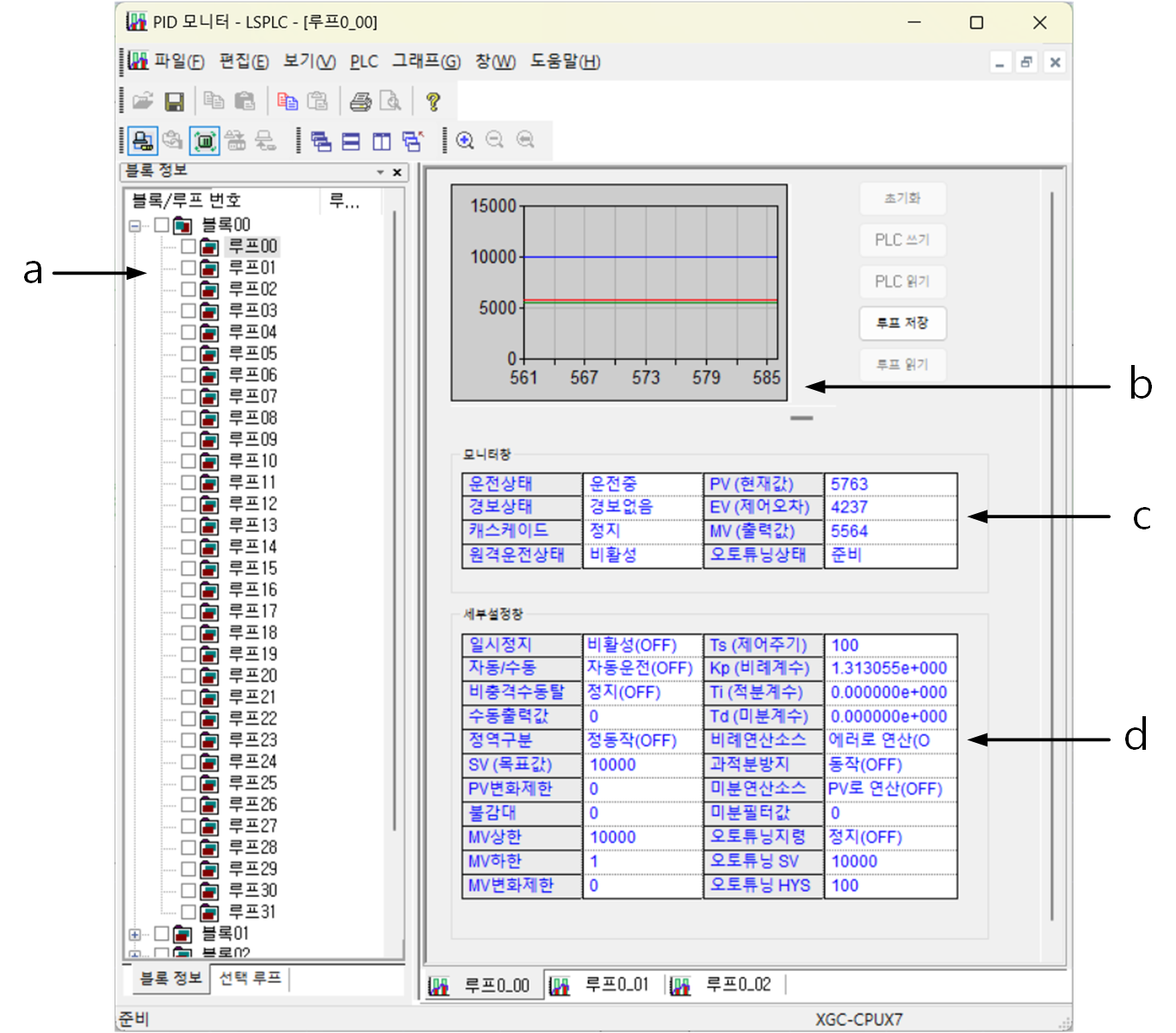Click the zoom in magnifier icon
Viewport: 1176px width, 1033px height.
click(465, 140)
